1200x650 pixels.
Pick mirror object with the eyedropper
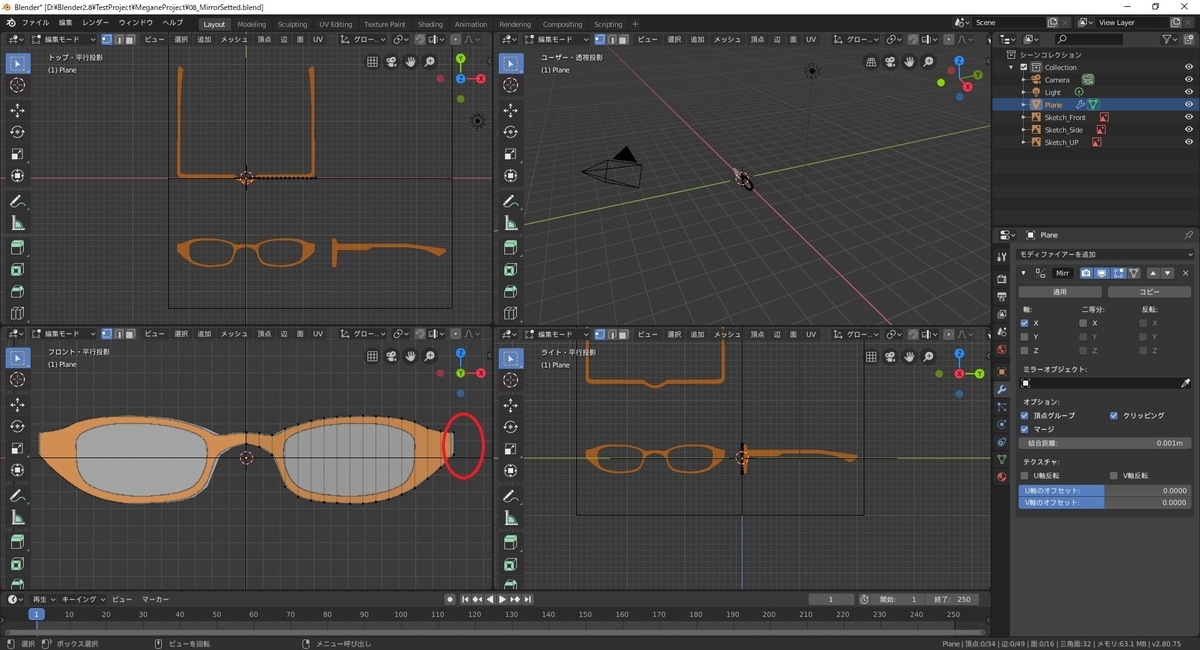tap(1186, 383)
